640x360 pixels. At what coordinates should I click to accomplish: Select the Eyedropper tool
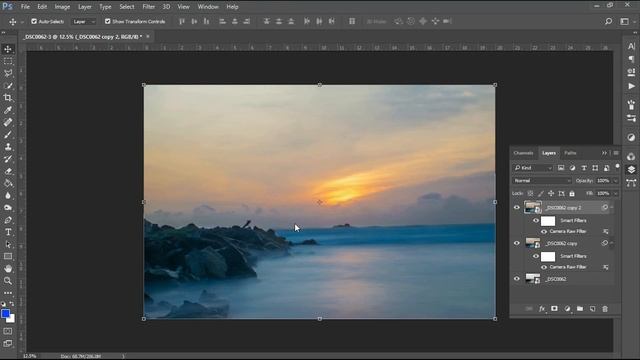click(x=8, y=110)
